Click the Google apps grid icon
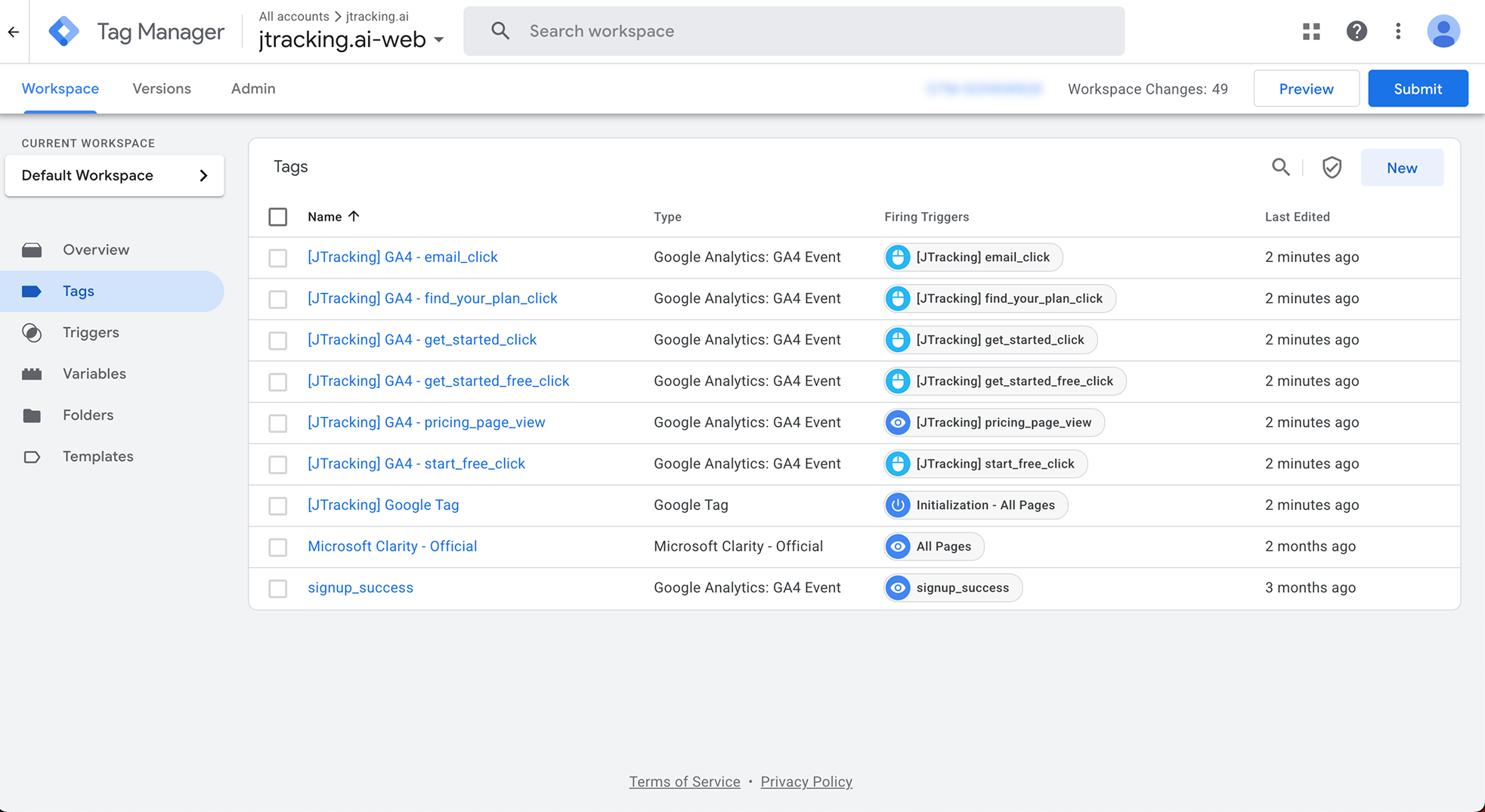The width and height of the screenshot is (1485, 812). click(x=1311, y=31)
